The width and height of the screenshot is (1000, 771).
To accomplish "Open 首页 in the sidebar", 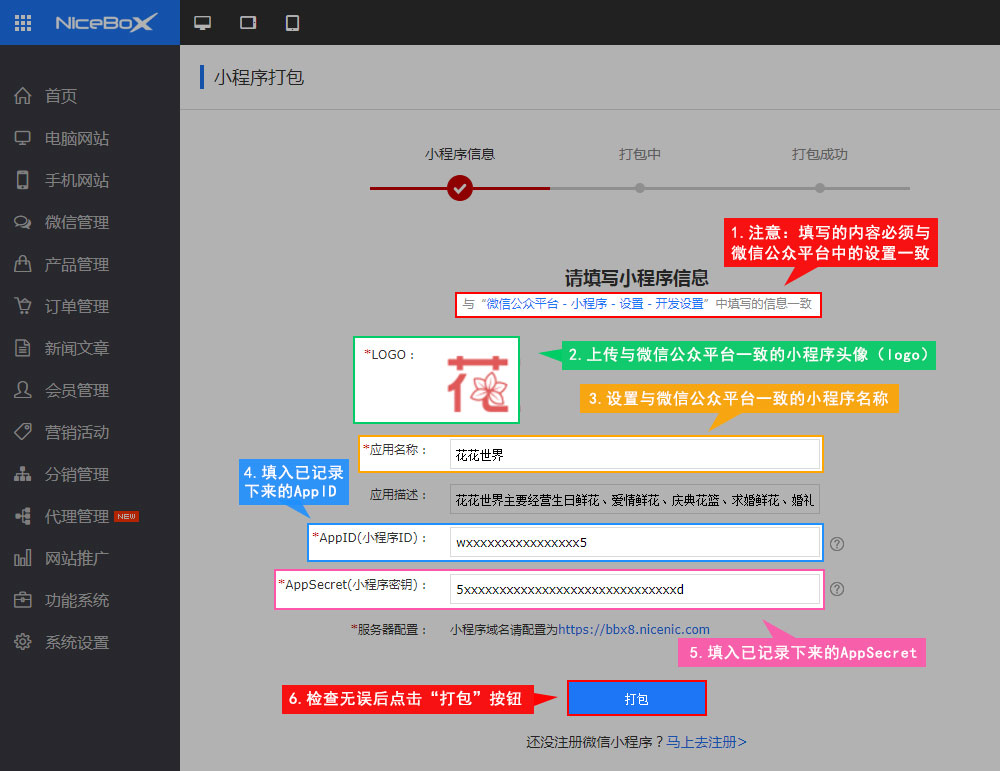I will coord(60,96).
